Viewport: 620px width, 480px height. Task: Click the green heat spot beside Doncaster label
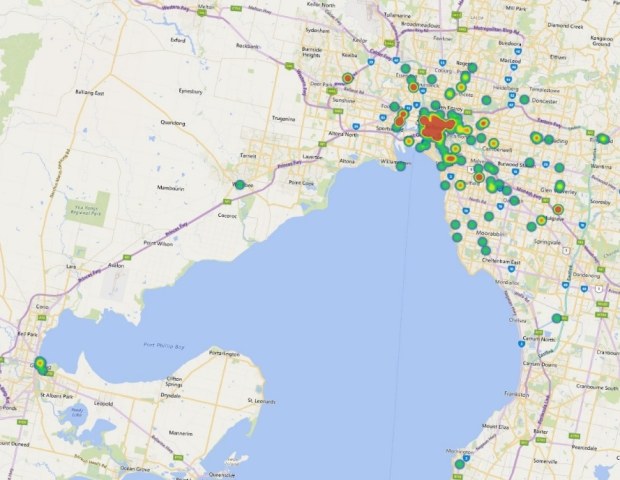[524, 100]
